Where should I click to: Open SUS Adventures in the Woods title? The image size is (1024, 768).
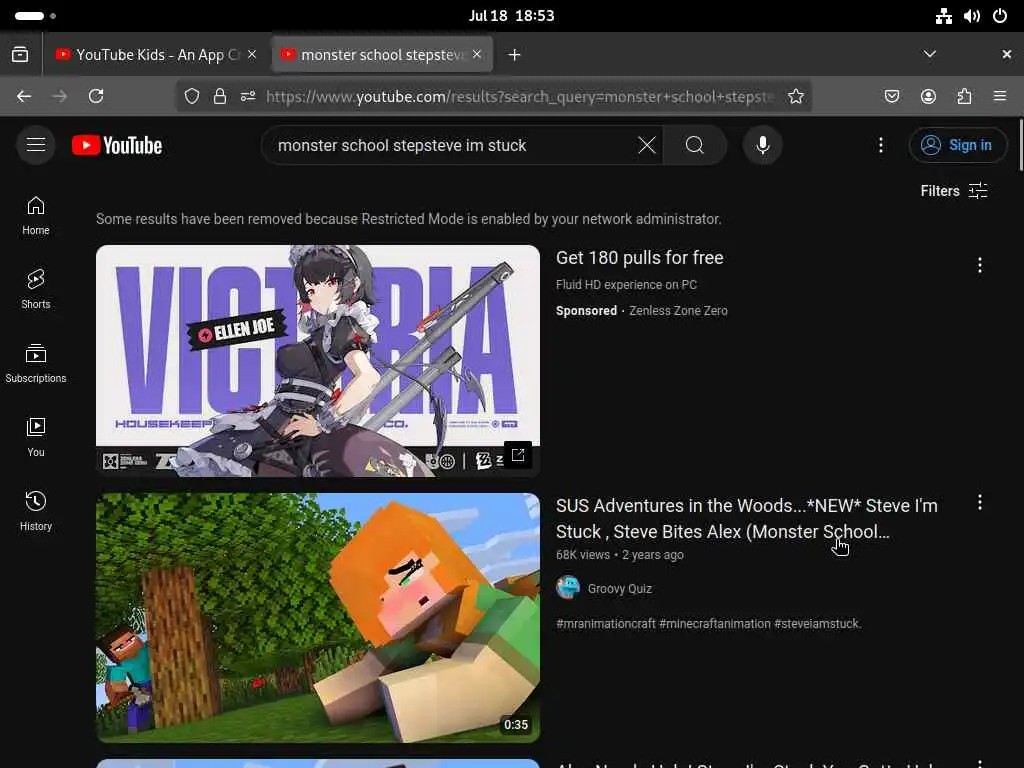point(746,519)
